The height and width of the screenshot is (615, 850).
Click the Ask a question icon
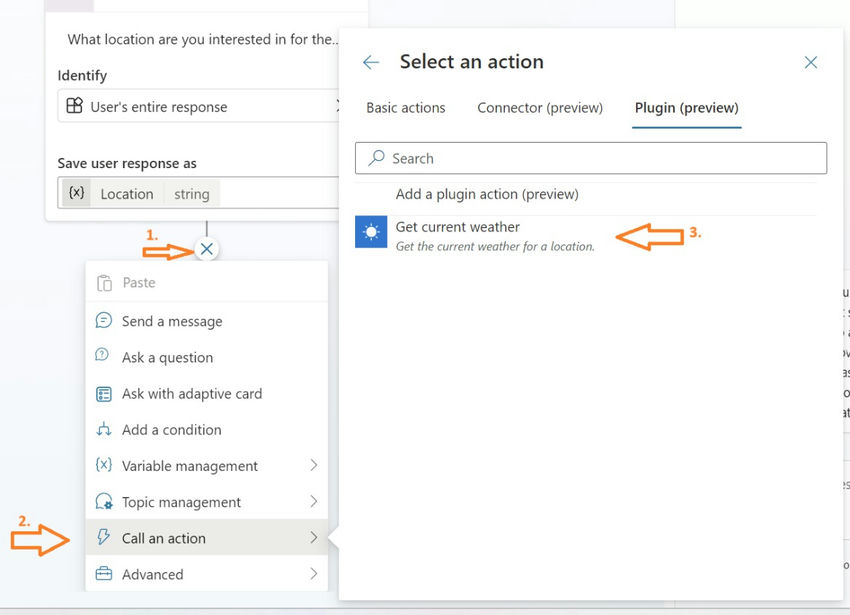click(104, 357)
